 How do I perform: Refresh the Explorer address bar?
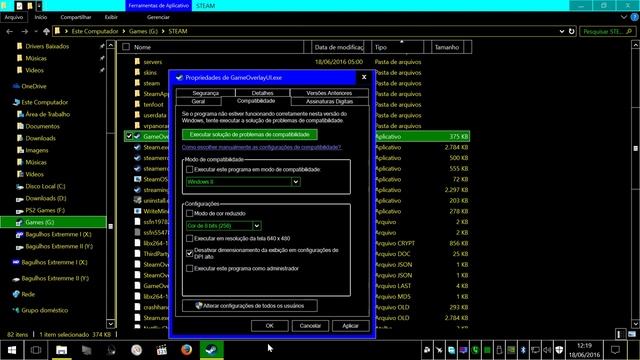(571, 31)
